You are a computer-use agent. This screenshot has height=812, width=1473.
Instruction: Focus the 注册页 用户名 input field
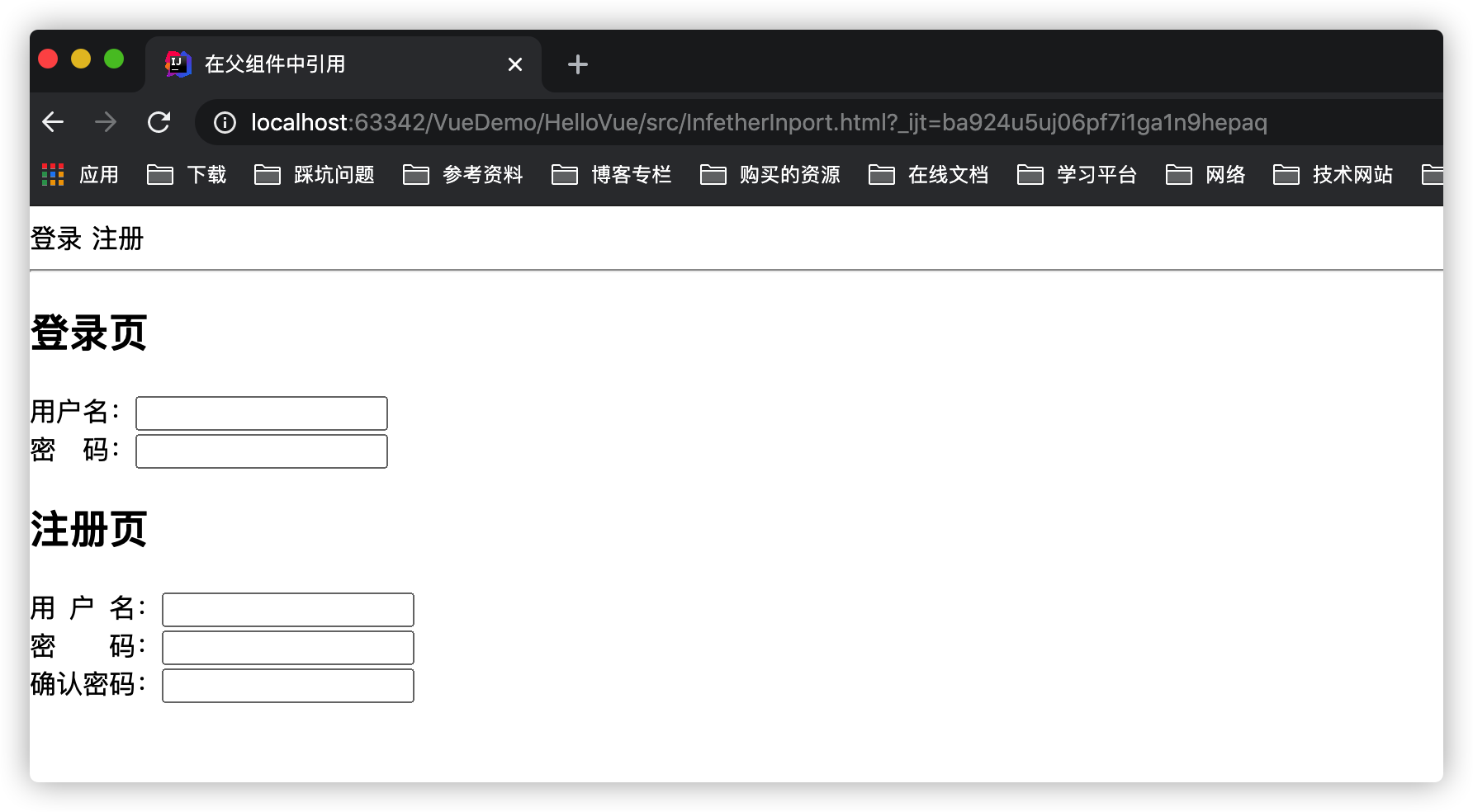(x=288, y=610)
